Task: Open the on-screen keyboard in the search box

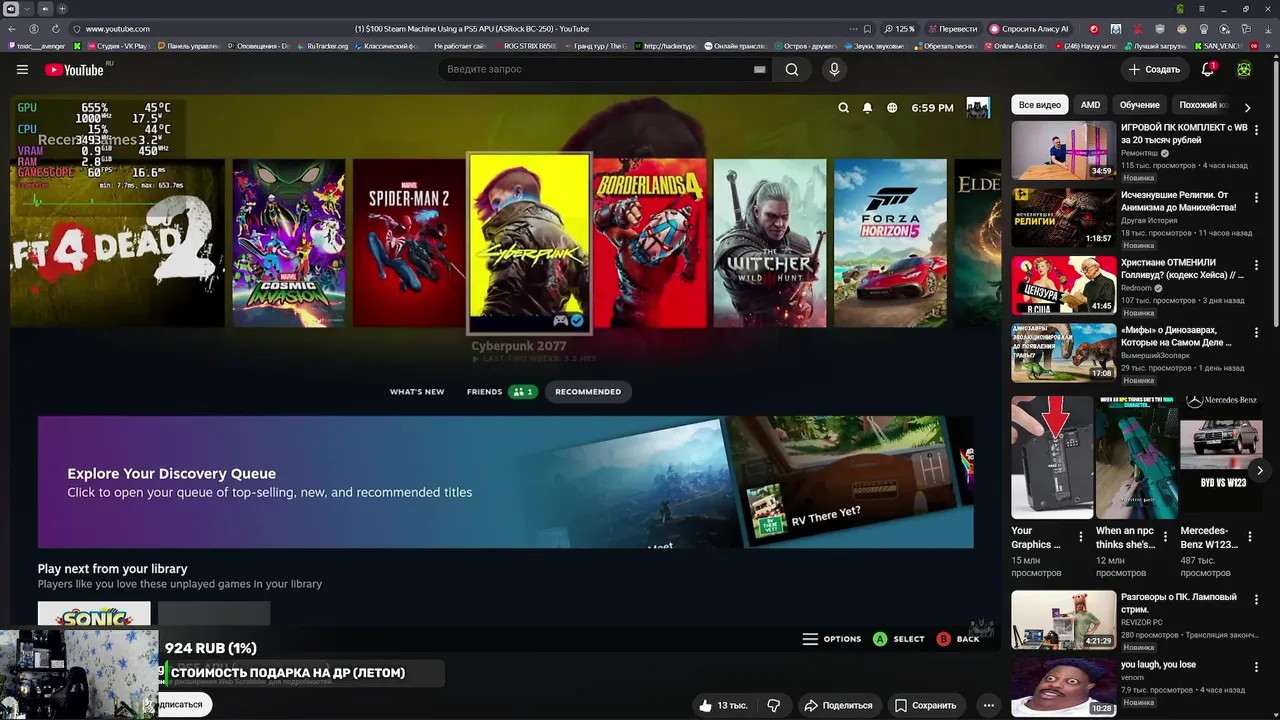Action: (759, 69)
